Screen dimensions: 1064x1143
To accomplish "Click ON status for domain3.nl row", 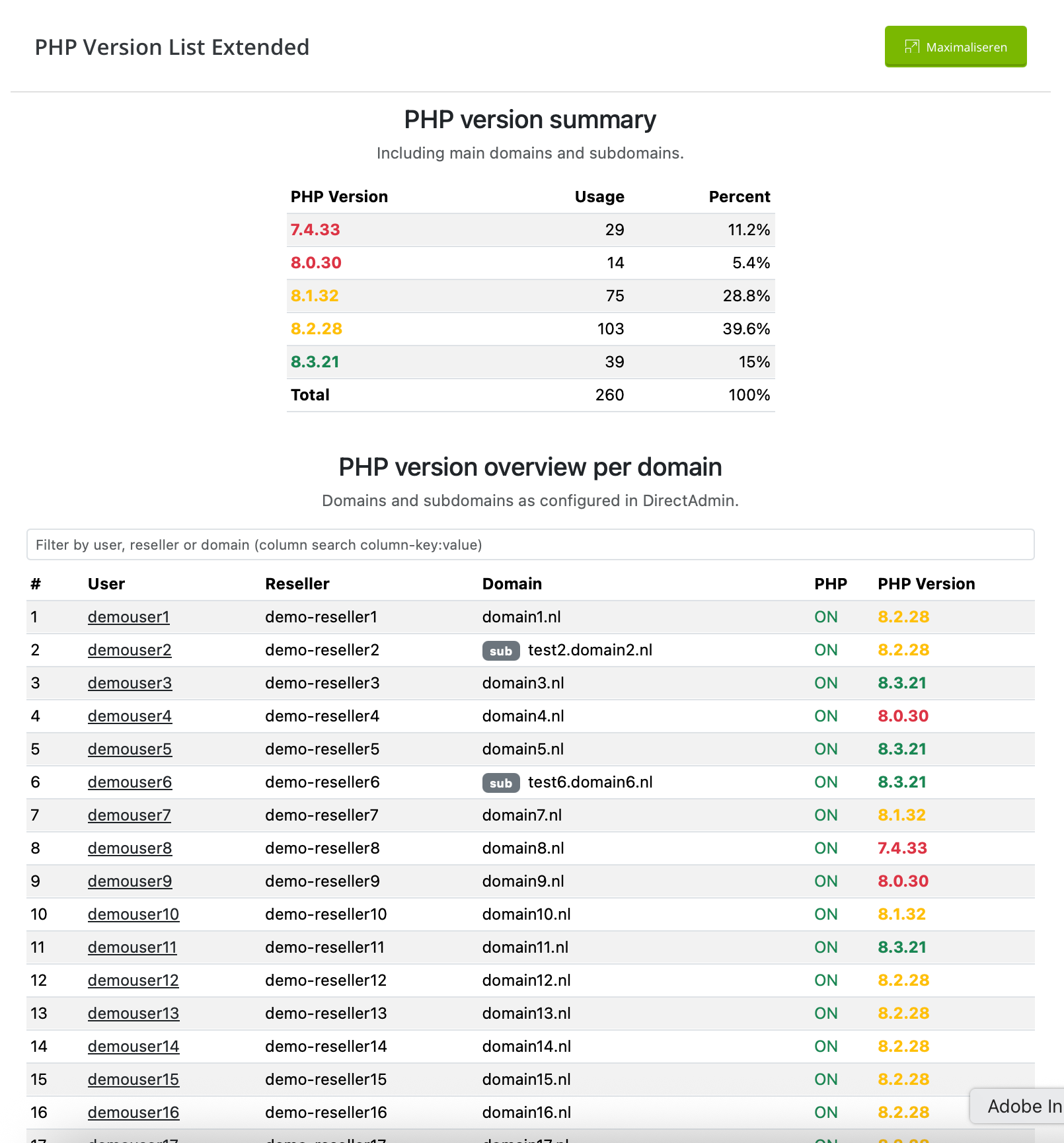I will click(x=825, y=683).
